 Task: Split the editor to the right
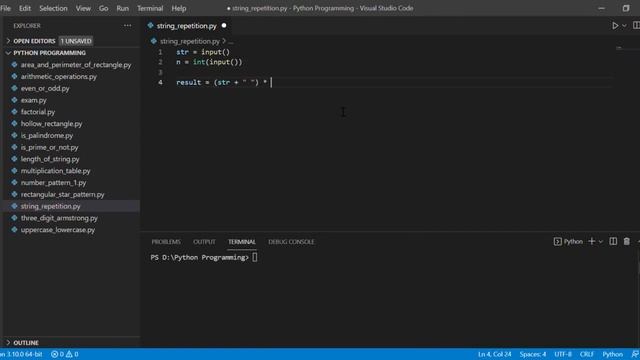coord(636,26)
